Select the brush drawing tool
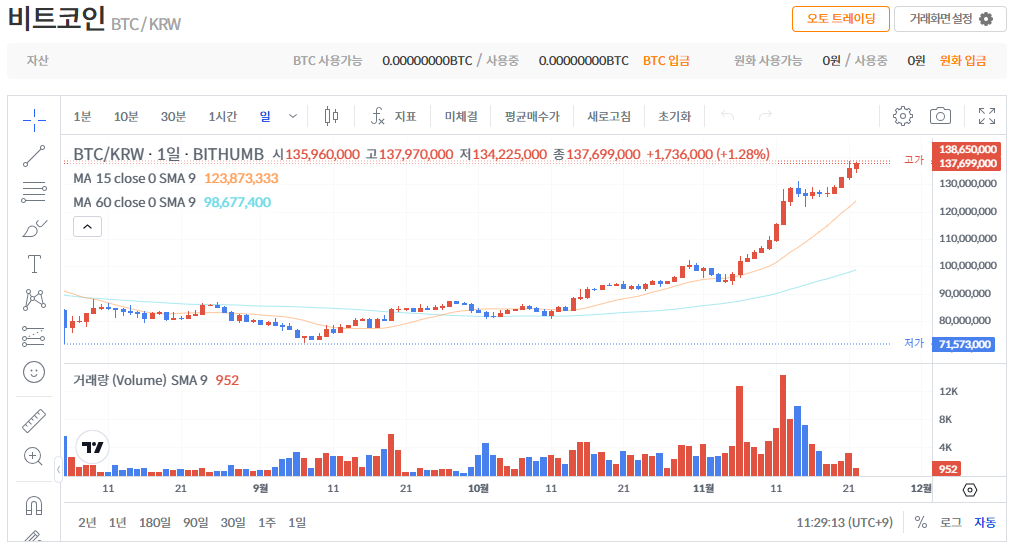This screenshot has height=546, width=1011. coord(34,228)
